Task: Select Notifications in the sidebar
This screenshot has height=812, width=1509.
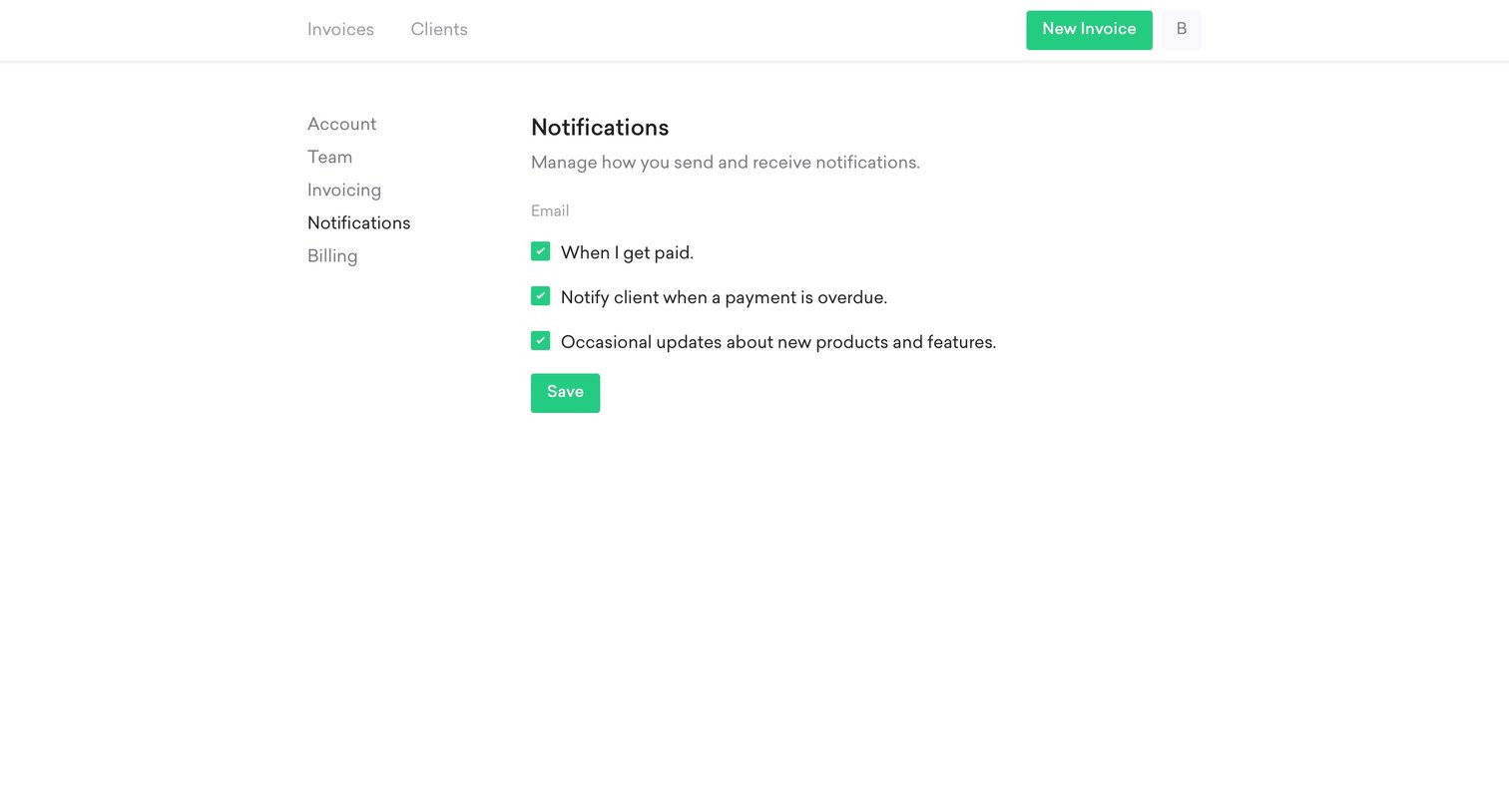Action: point(358,222)
